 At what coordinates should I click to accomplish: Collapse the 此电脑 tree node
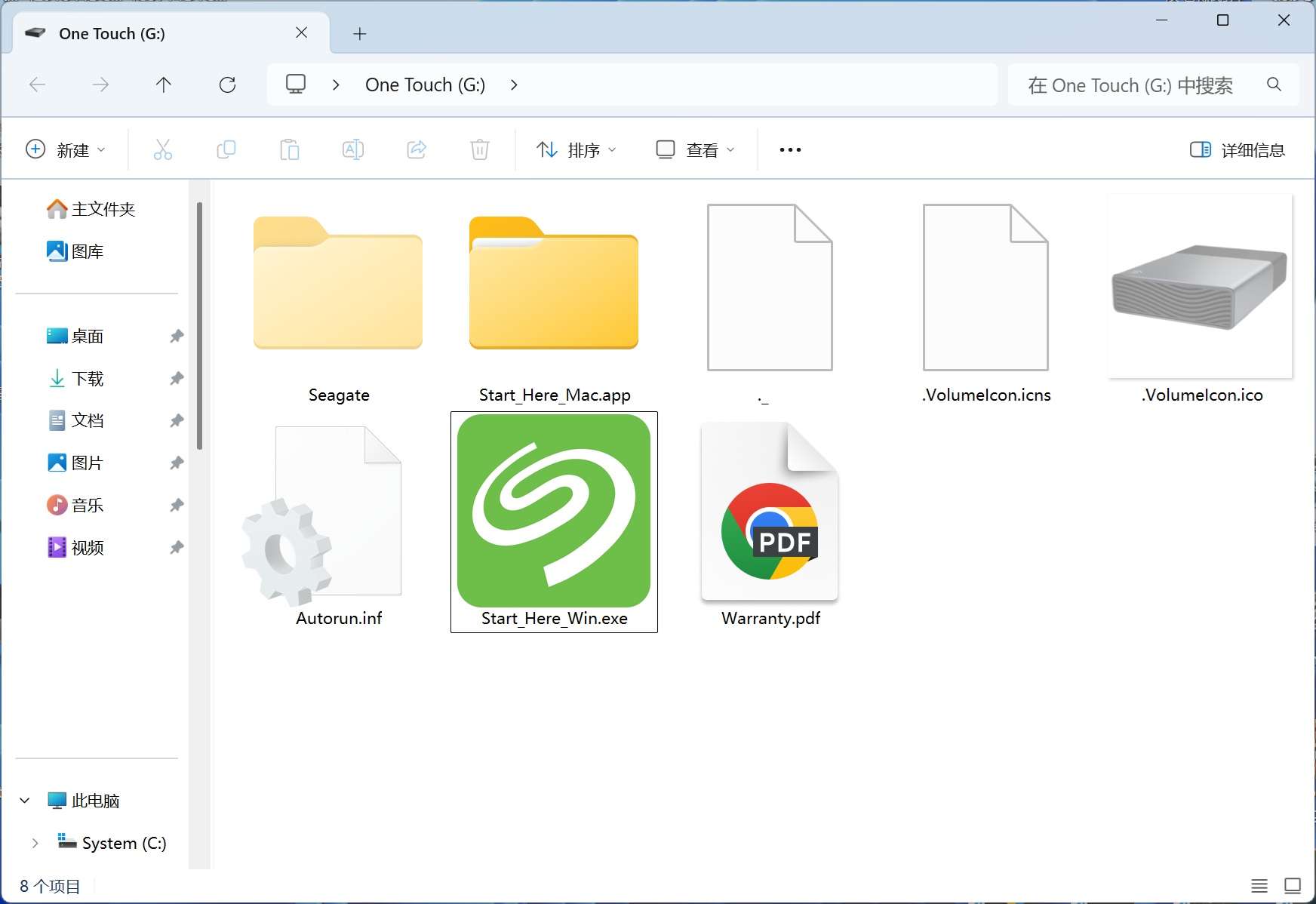pos(25,801)
